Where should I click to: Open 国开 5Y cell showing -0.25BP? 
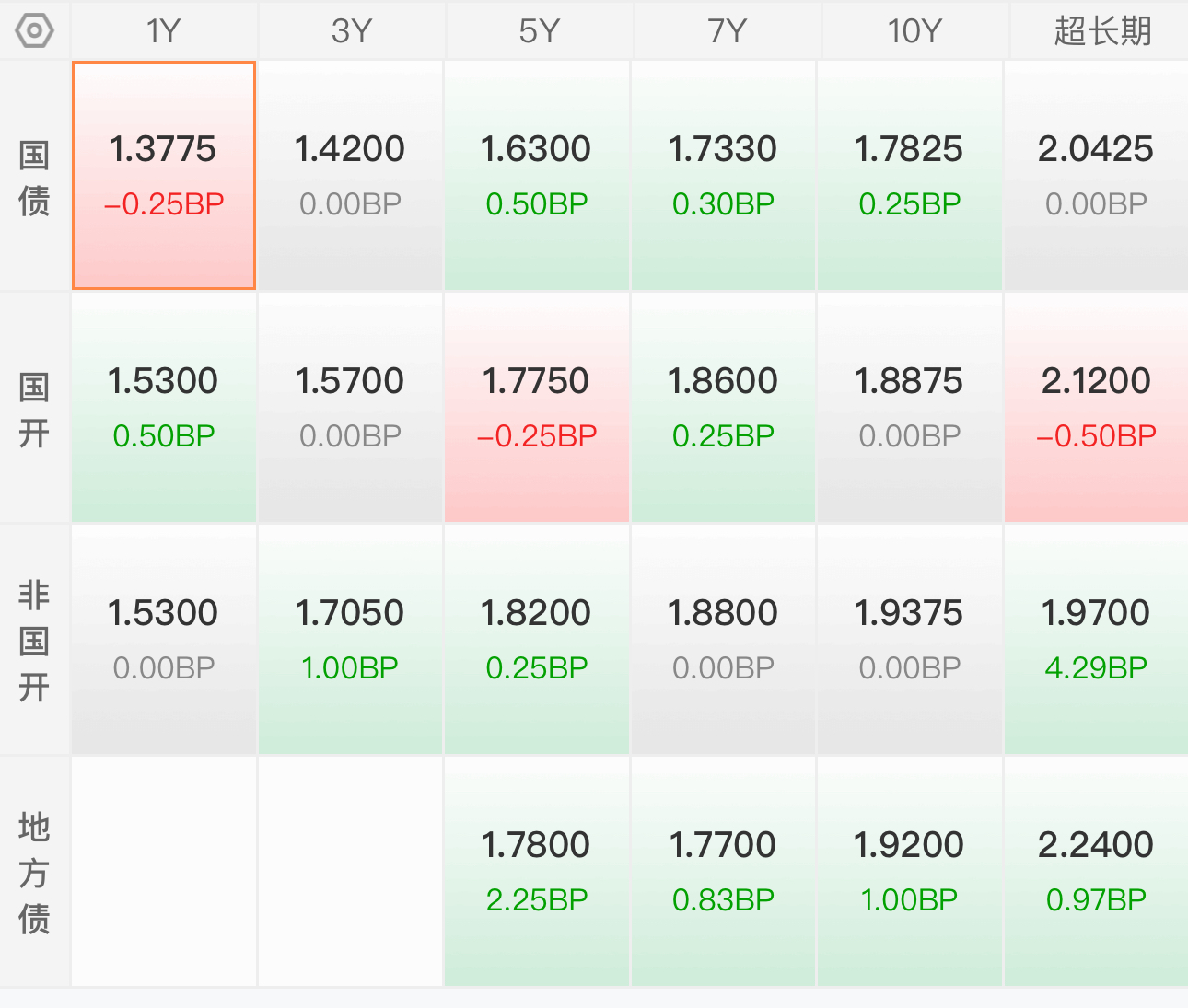pyautogui.click(x=537, y=408)
